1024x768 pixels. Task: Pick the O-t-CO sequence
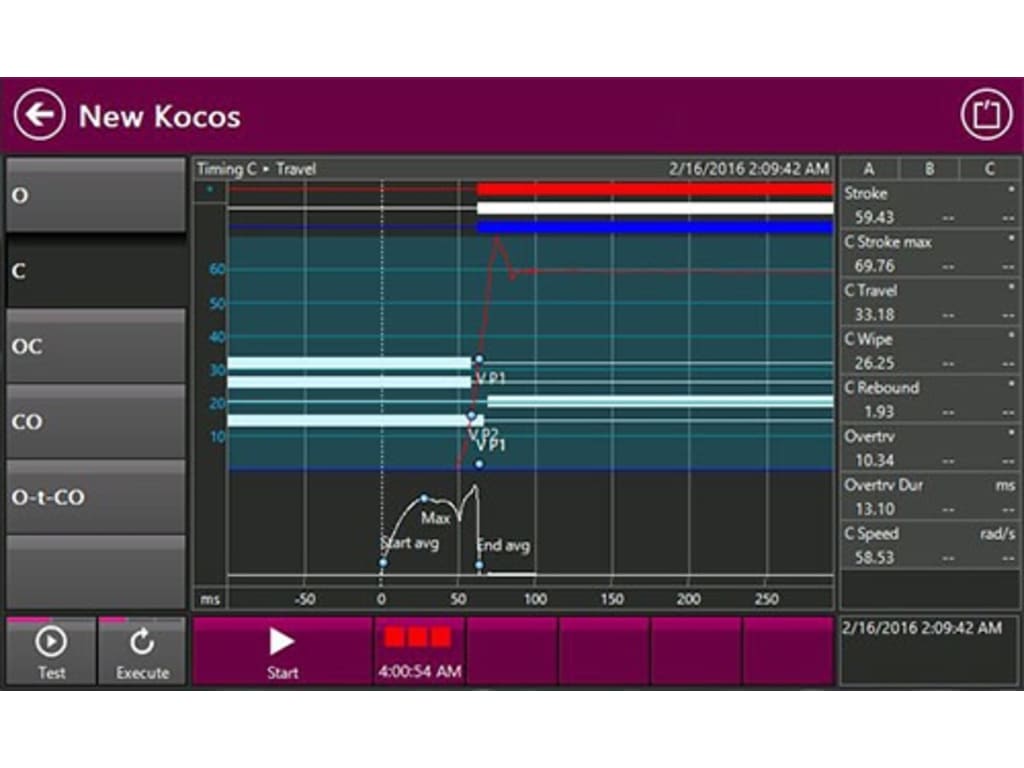(x=96, y=497)
